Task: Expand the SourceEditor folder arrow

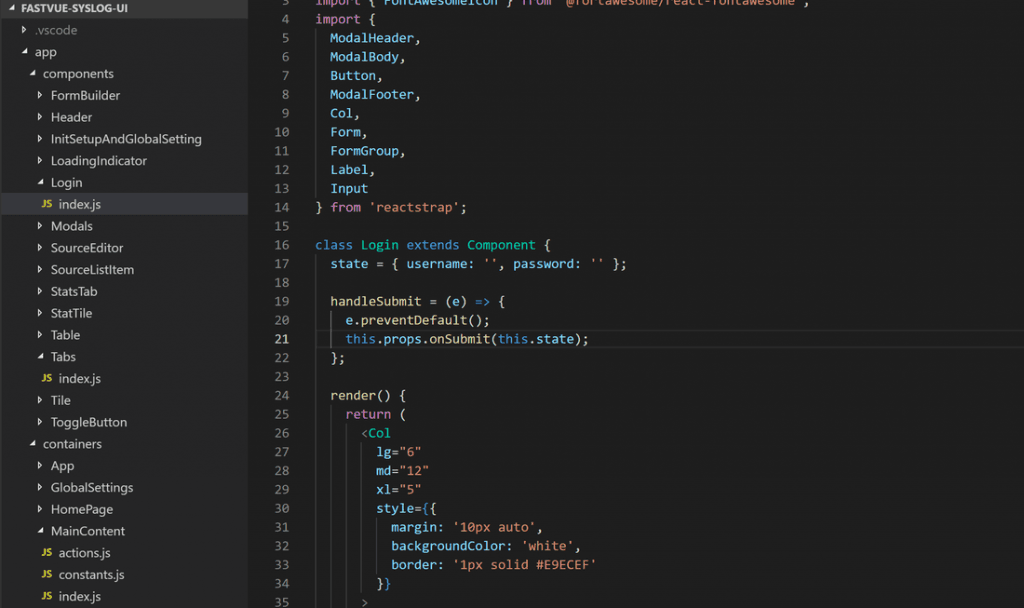Action: coord(40,248)
